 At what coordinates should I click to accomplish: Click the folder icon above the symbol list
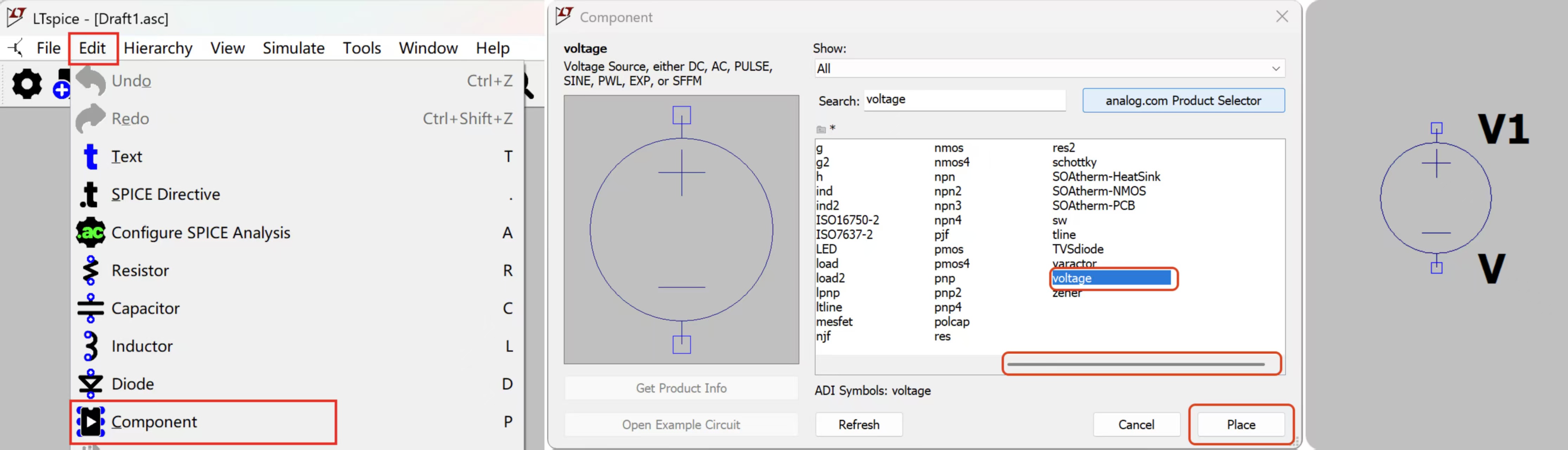[821, 129]
